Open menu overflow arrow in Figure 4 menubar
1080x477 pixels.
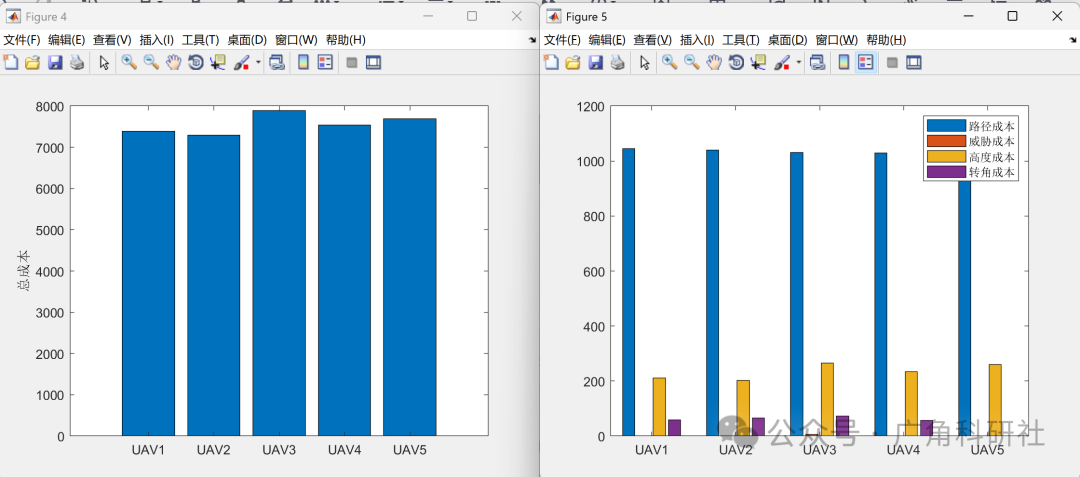click(x=532, y=41)
